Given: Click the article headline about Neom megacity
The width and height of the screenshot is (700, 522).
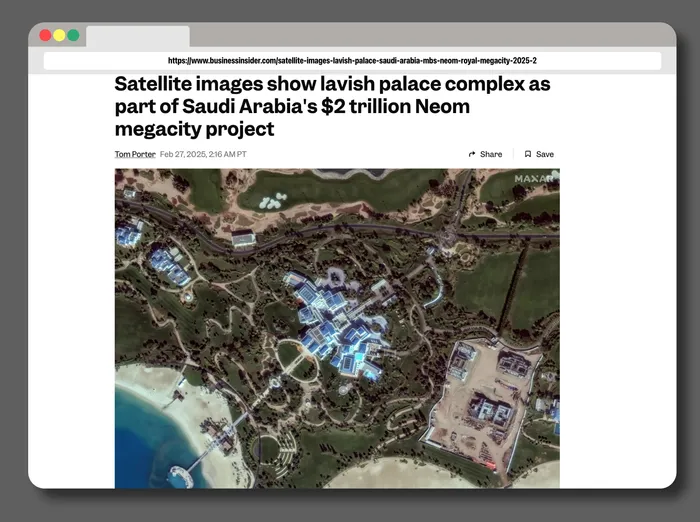Looking at the screenshot, I should (x=332, y=107).
